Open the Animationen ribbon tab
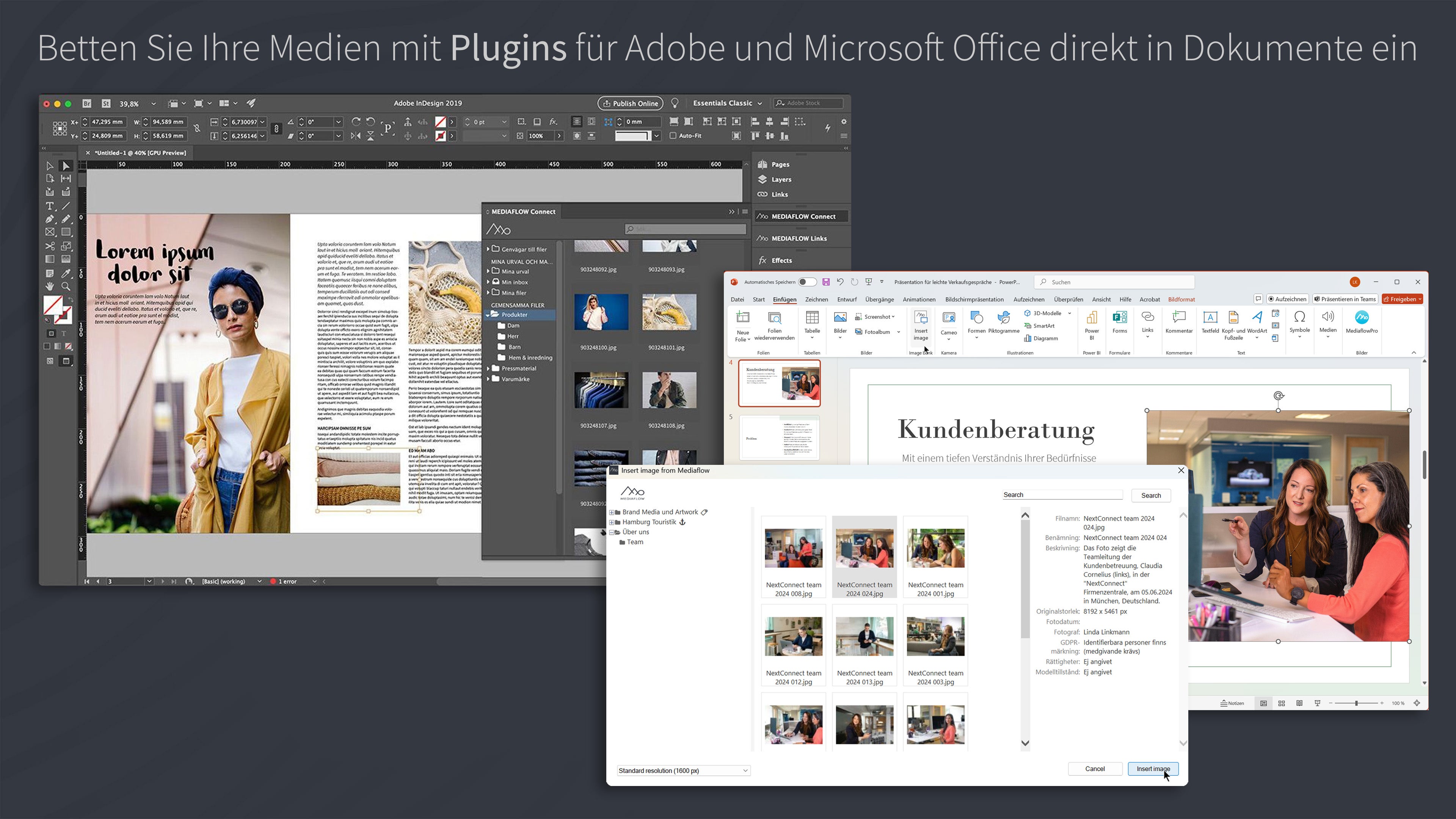 point(918,300)
